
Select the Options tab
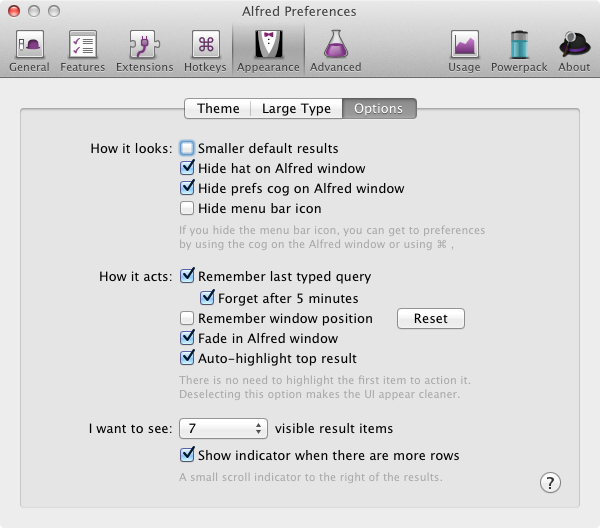tap(378, 108)
